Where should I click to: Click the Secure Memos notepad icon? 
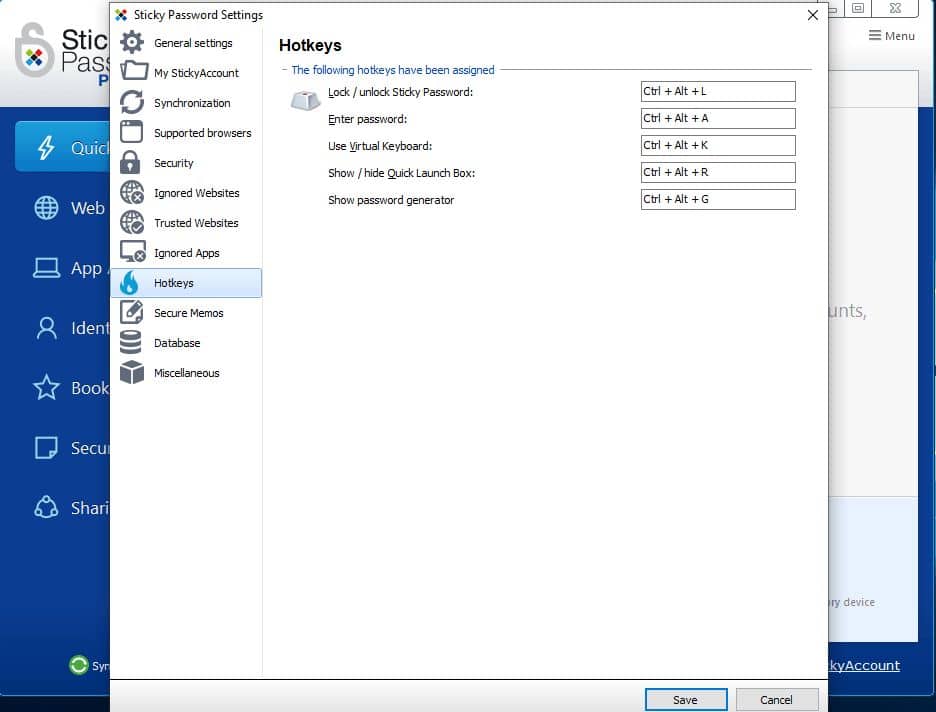coord(132,312)
